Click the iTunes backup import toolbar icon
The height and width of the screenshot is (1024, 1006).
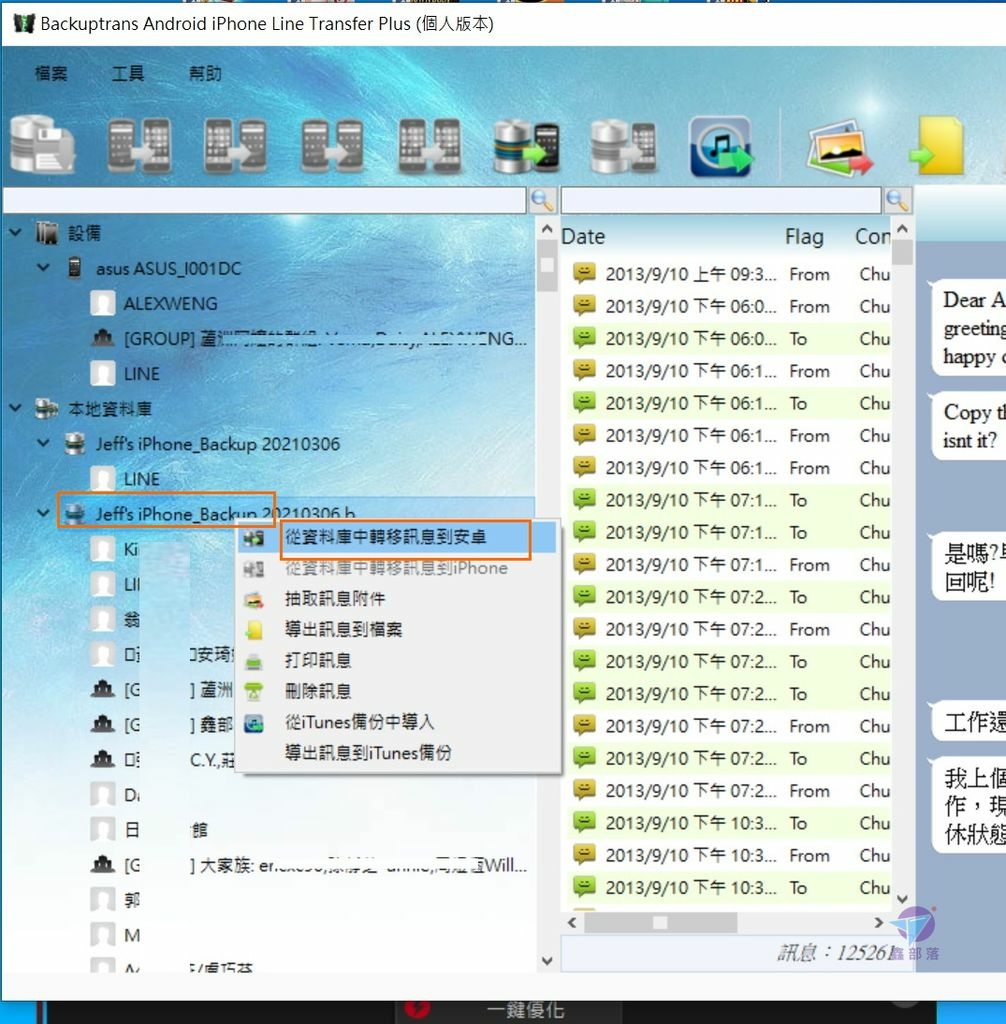click(721, 146)
